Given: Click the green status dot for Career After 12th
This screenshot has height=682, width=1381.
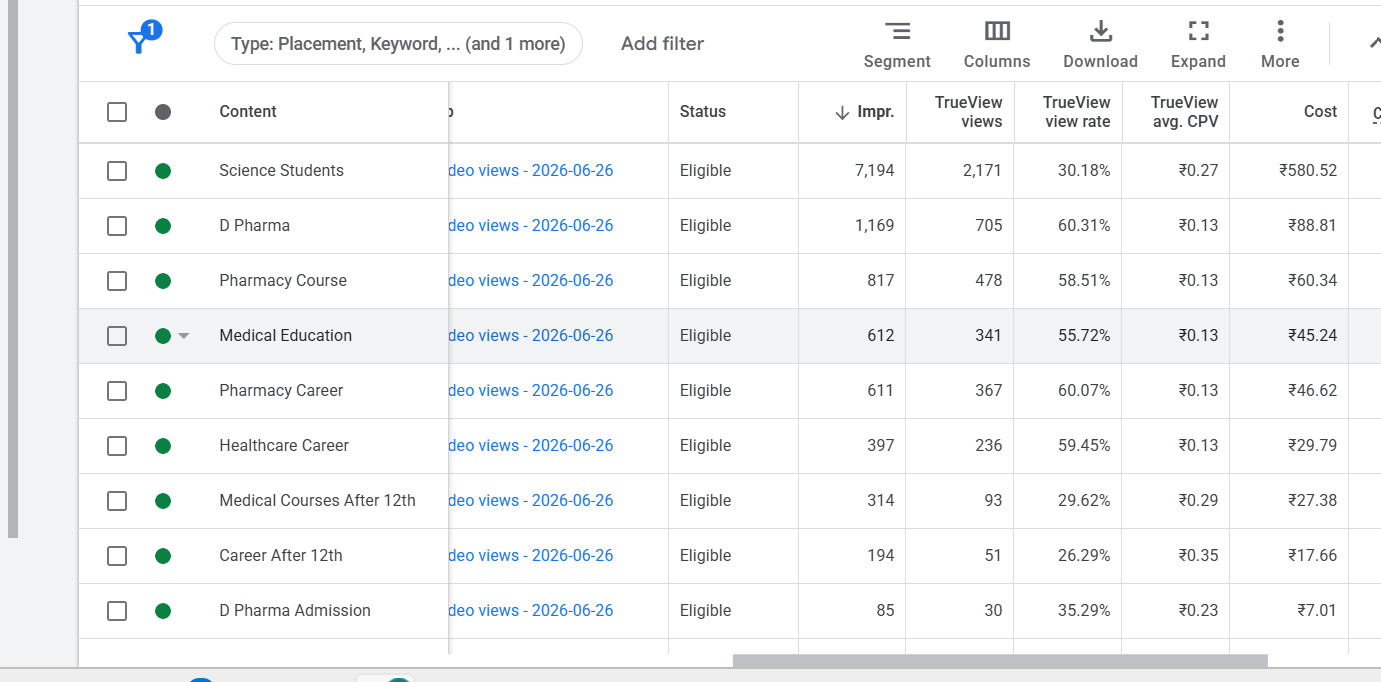Looking at the screenshot, I should (163, 556).
